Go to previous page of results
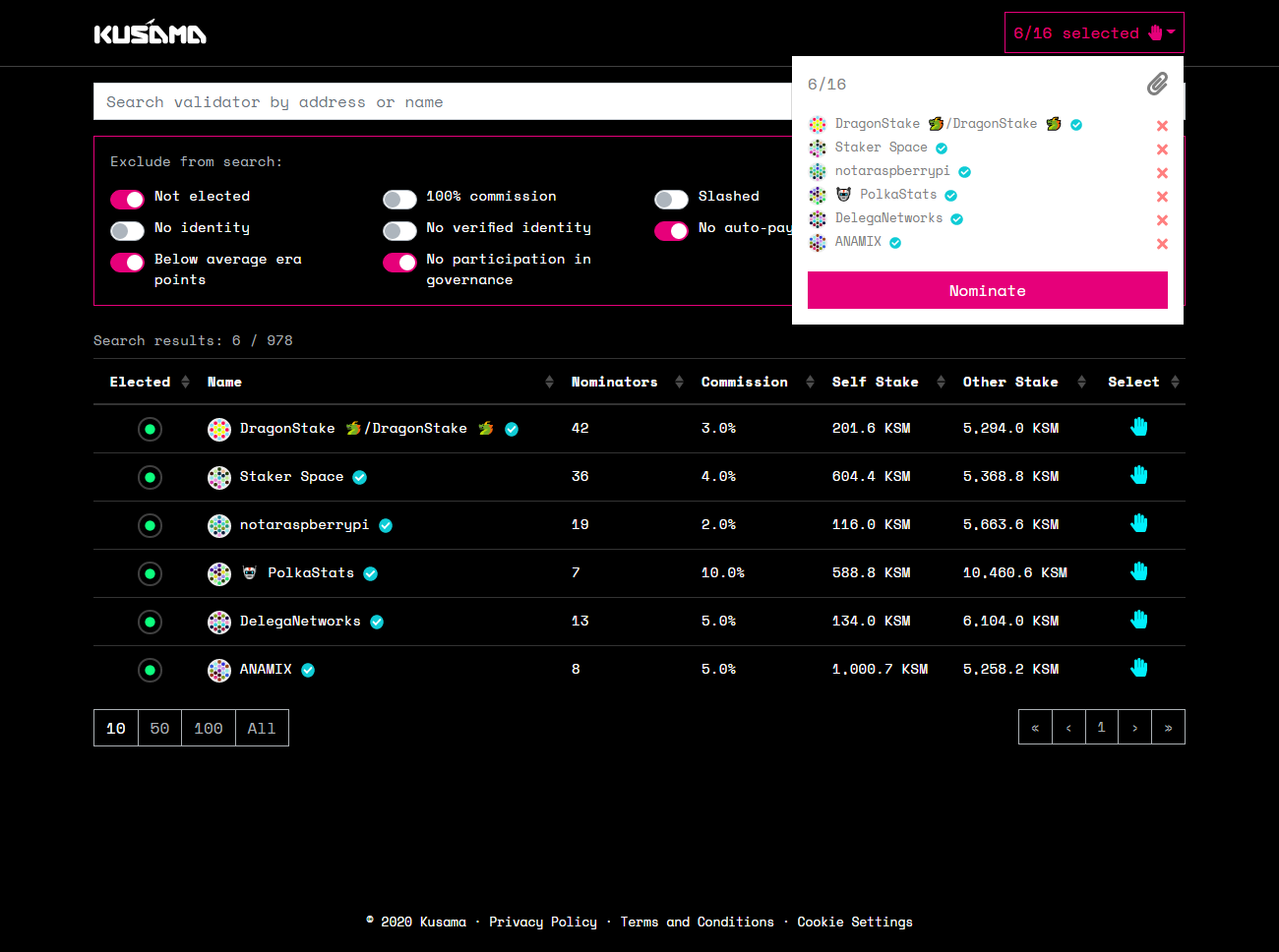1279x952 pixels. coord(1068,727)
